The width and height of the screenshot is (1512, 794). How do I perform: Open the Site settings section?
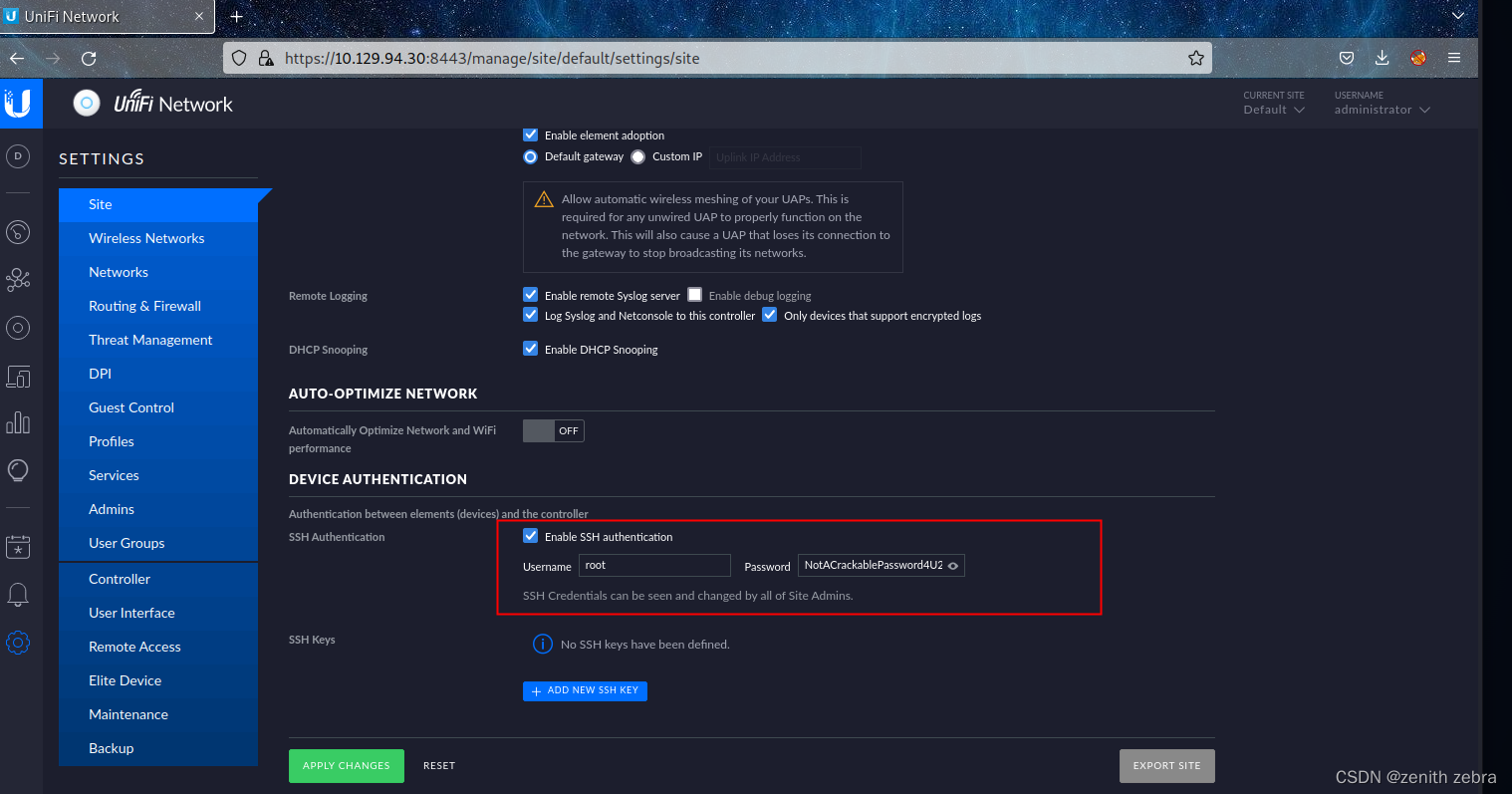point(158,204)
